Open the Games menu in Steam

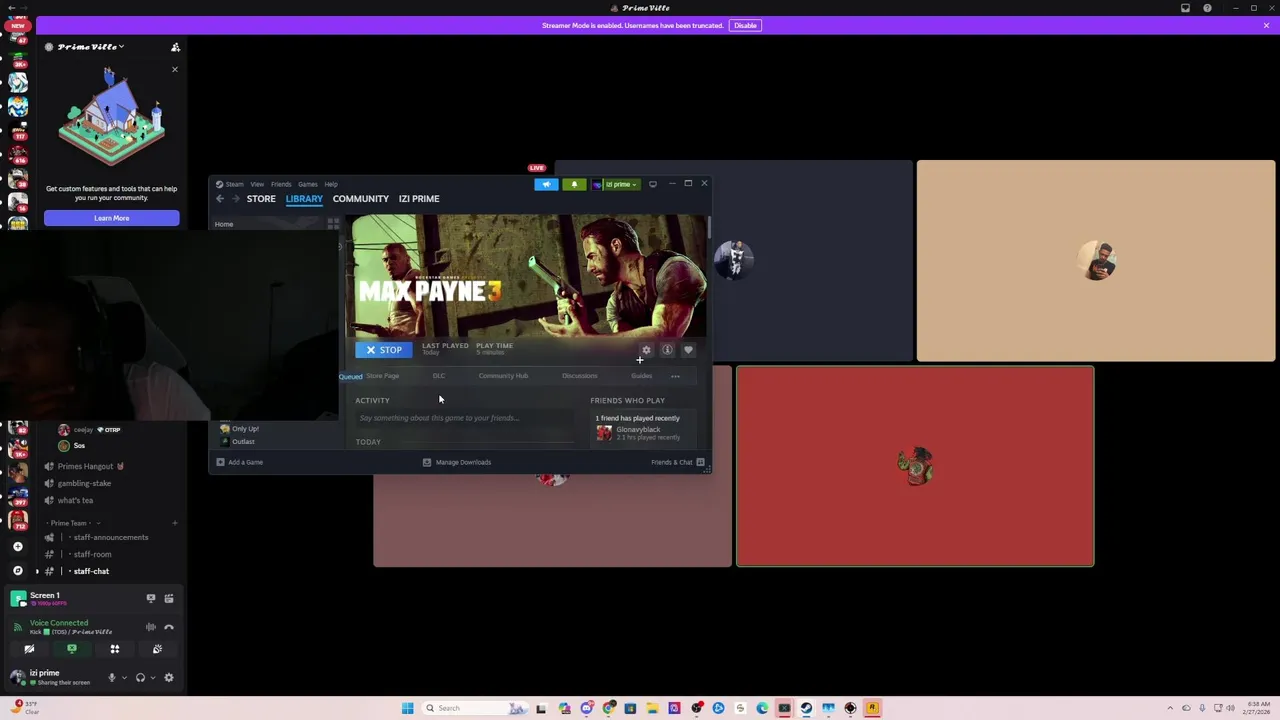coord(308,184)
